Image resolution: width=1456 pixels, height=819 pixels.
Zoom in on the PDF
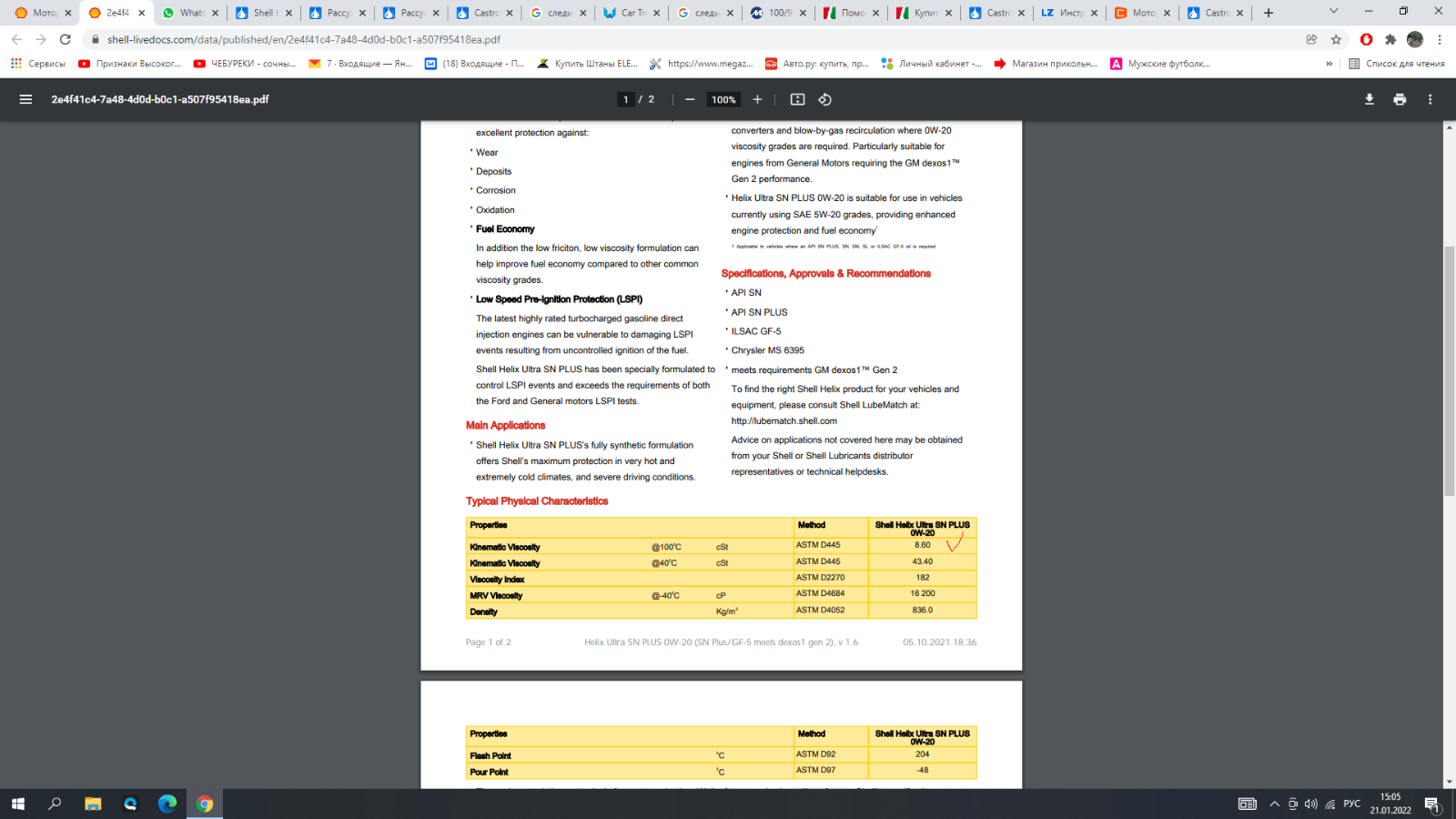tap(757, 99)
